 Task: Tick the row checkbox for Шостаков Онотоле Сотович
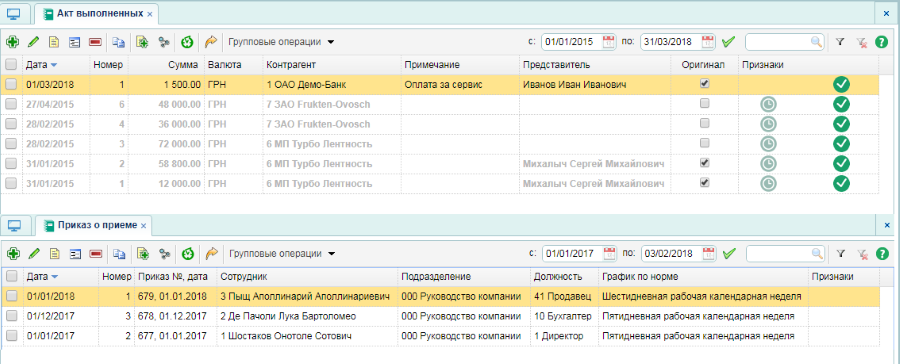point(11,335)
